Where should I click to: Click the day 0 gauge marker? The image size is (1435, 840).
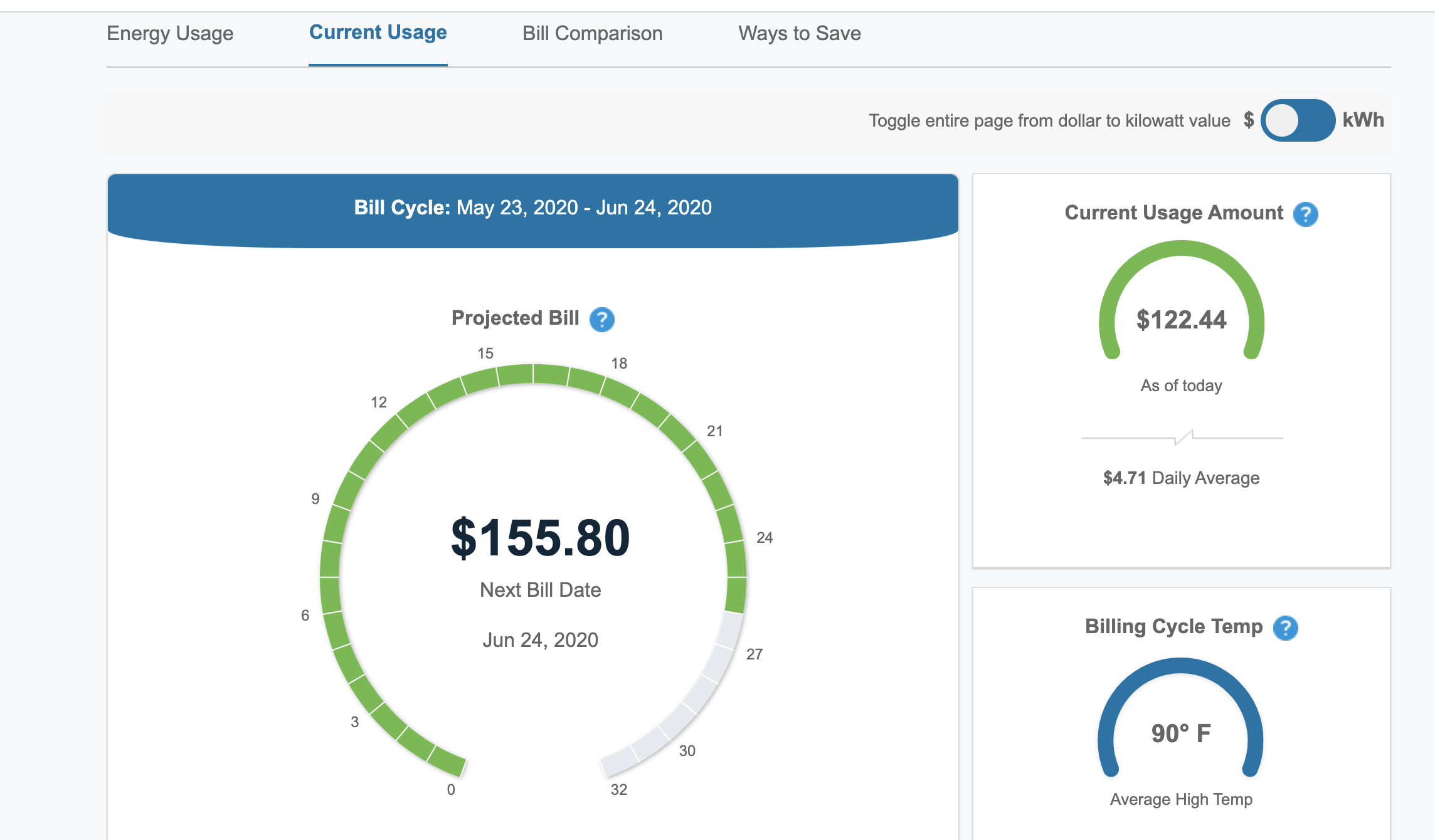click(x=451, y=790)
